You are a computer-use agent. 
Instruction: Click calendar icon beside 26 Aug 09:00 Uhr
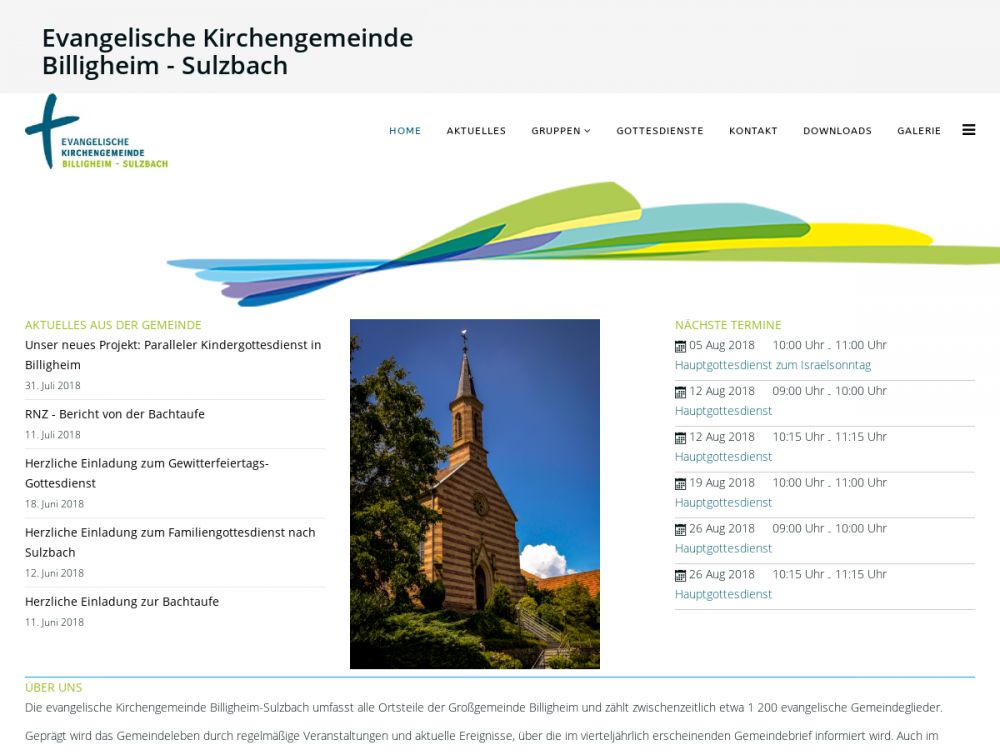click(x=681, y=530)
